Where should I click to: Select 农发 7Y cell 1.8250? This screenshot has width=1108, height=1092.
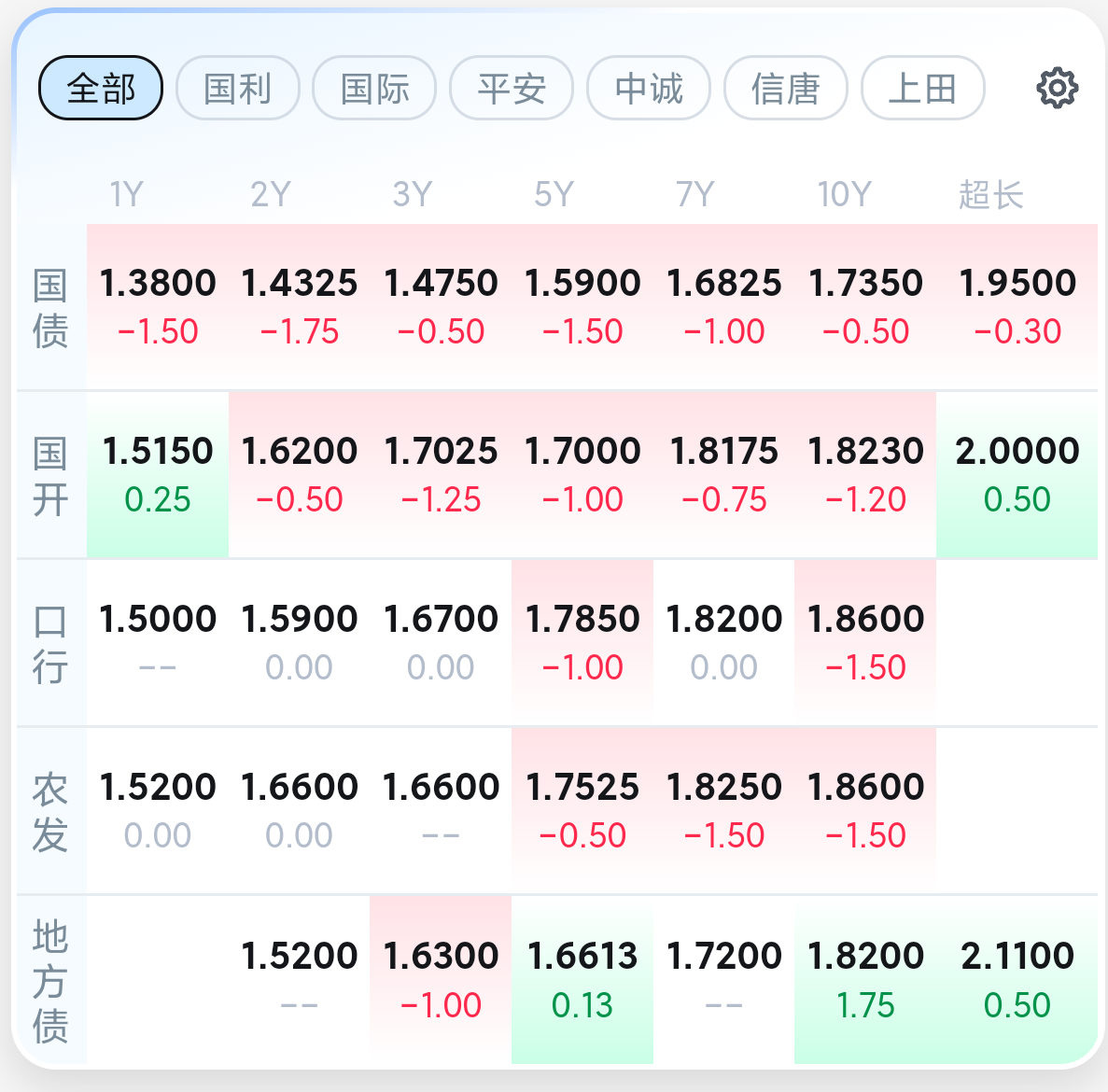723,811
